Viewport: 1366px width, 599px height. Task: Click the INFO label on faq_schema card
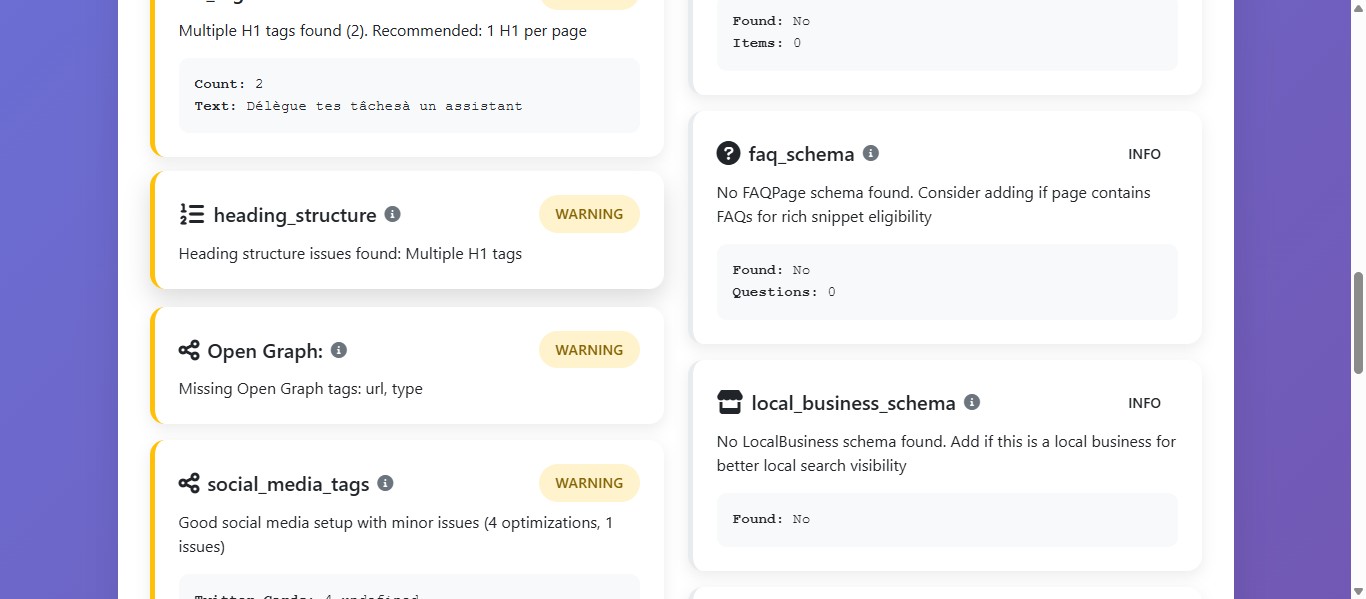click(x=1144, y=153)
